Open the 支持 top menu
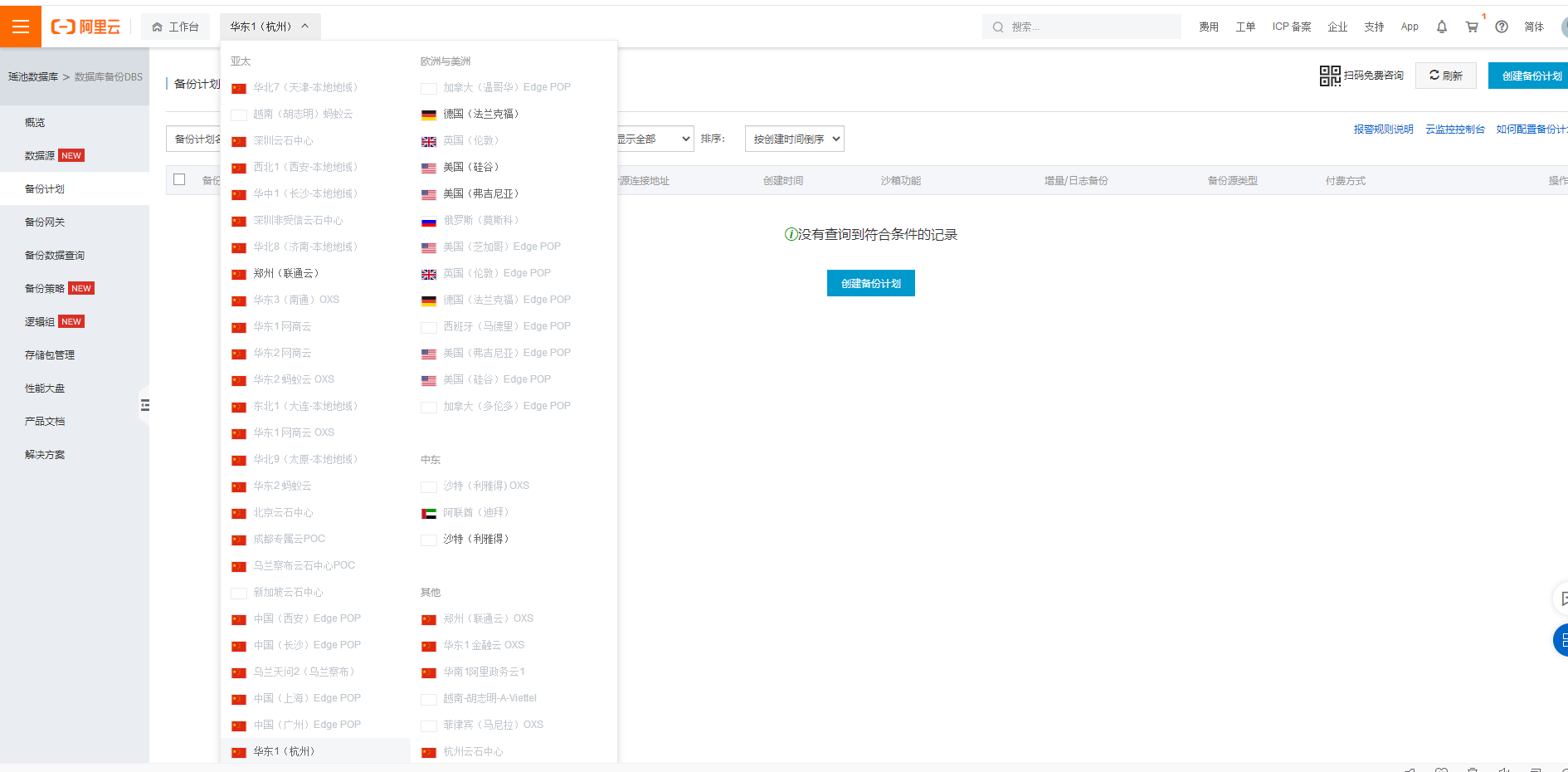1568x772 pixels. coord(1374,27)
